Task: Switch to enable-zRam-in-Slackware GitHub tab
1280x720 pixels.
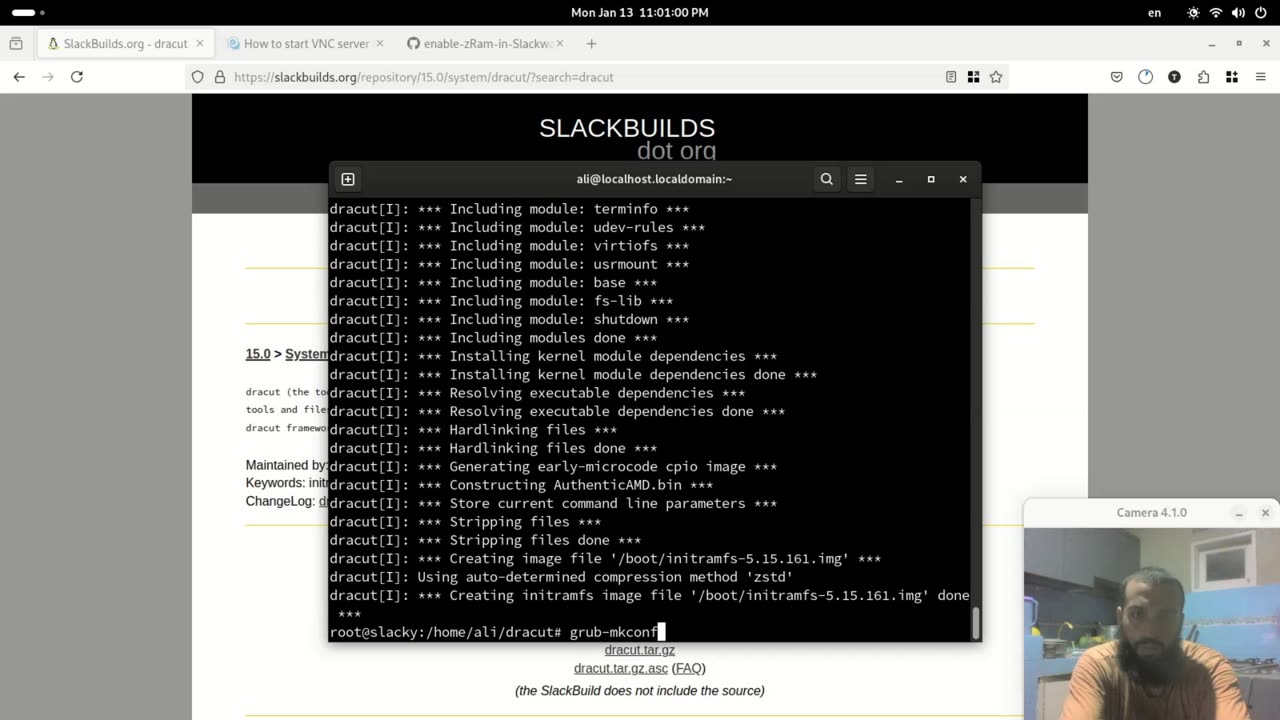Action: pyautogui.click(x=486, y=44)
